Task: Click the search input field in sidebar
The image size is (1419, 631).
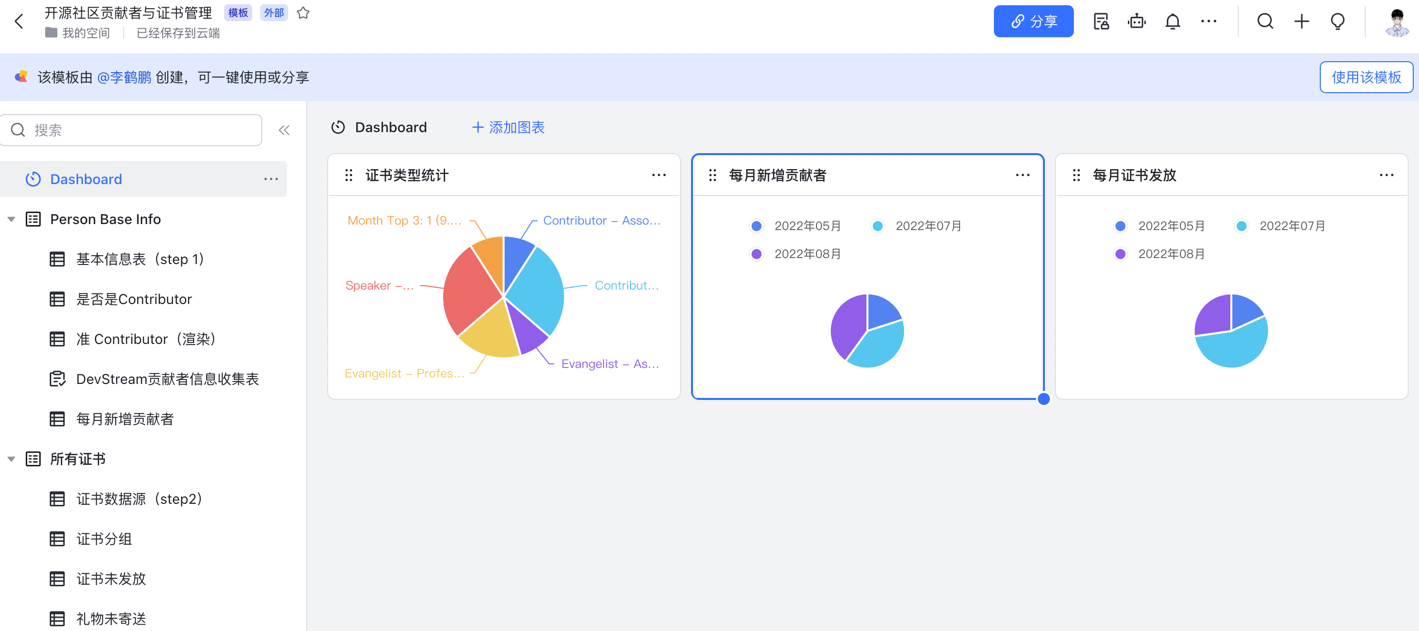Action: 140,130
